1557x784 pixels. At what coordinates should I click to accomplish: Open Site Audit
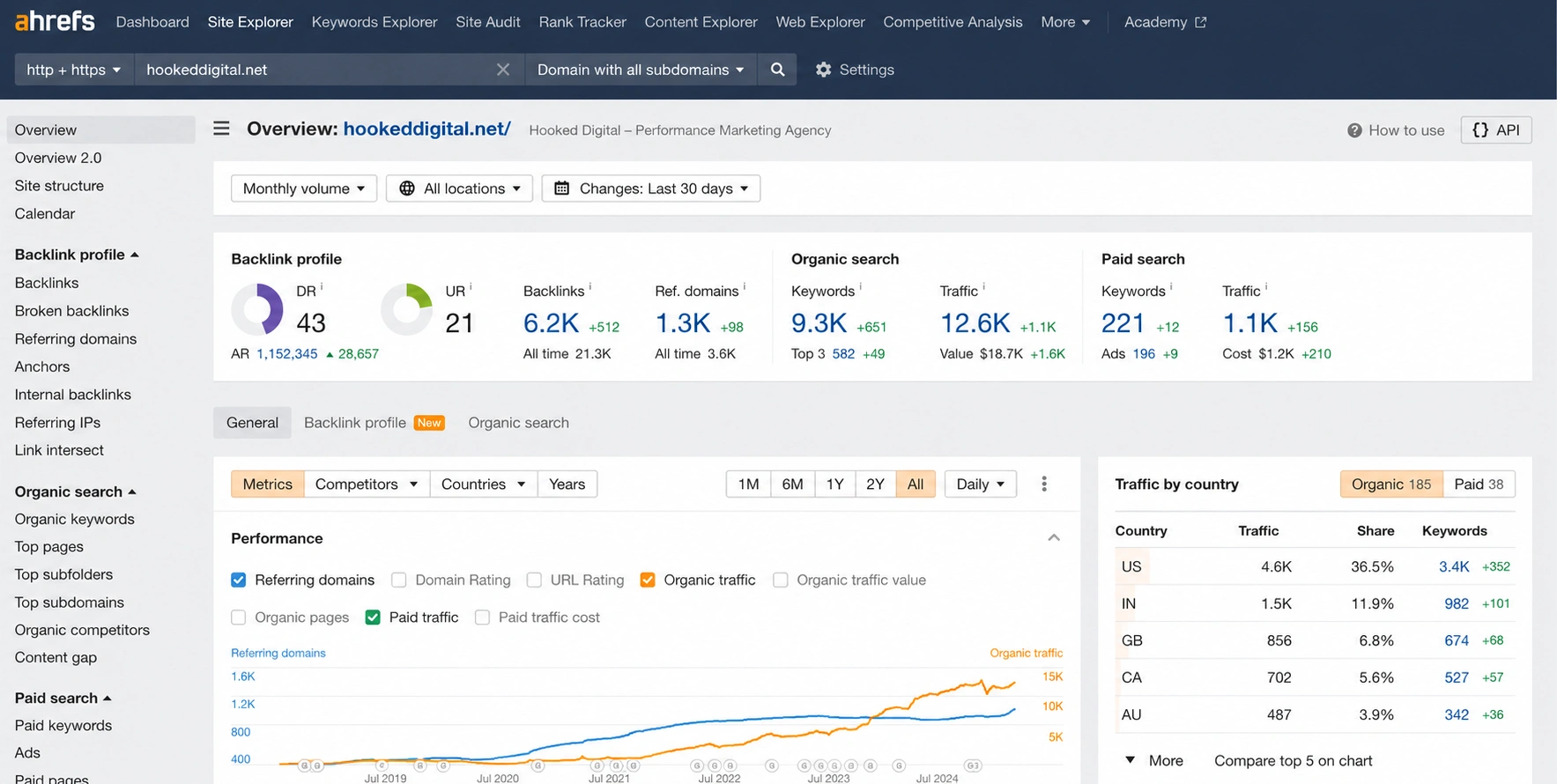pyautogui.click(x=488, y=22)
